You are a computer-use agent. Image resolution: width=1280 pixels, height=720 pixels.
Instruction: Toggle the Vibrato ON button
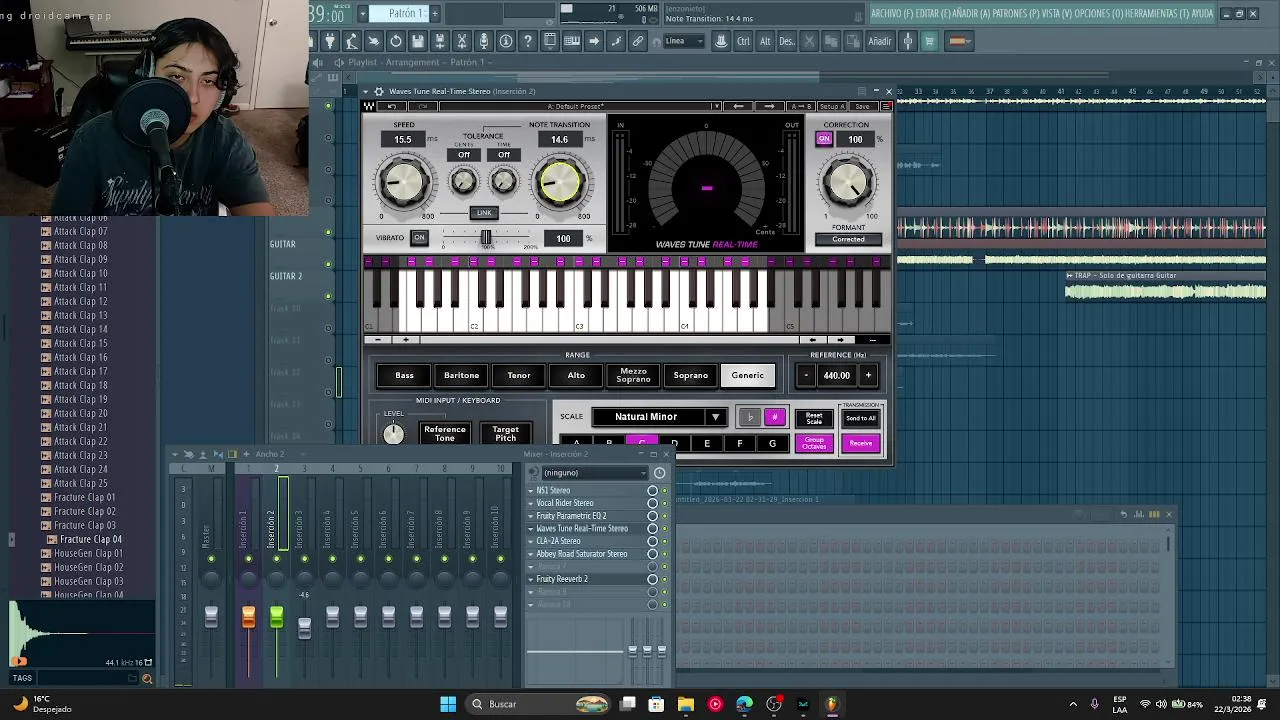point(419,238)
